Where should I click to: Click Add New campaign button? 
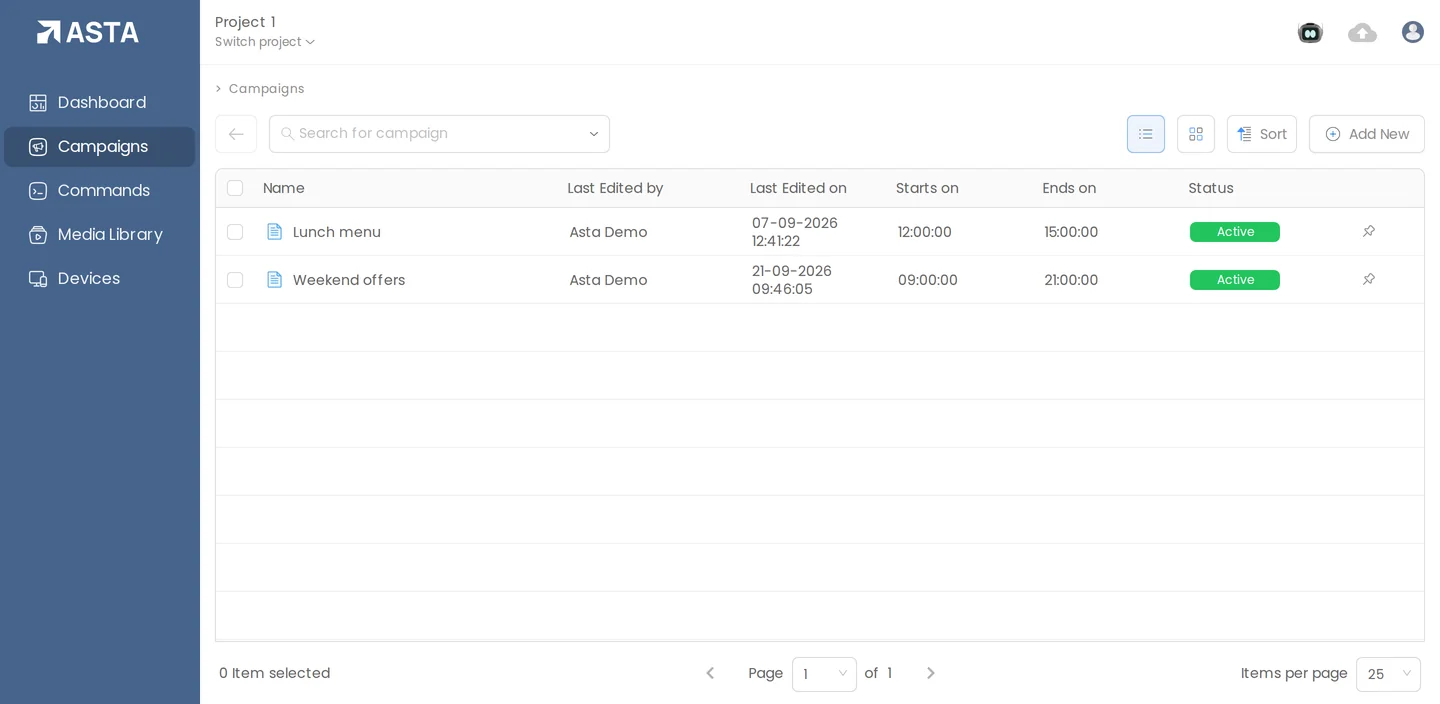coord(1367,134)
